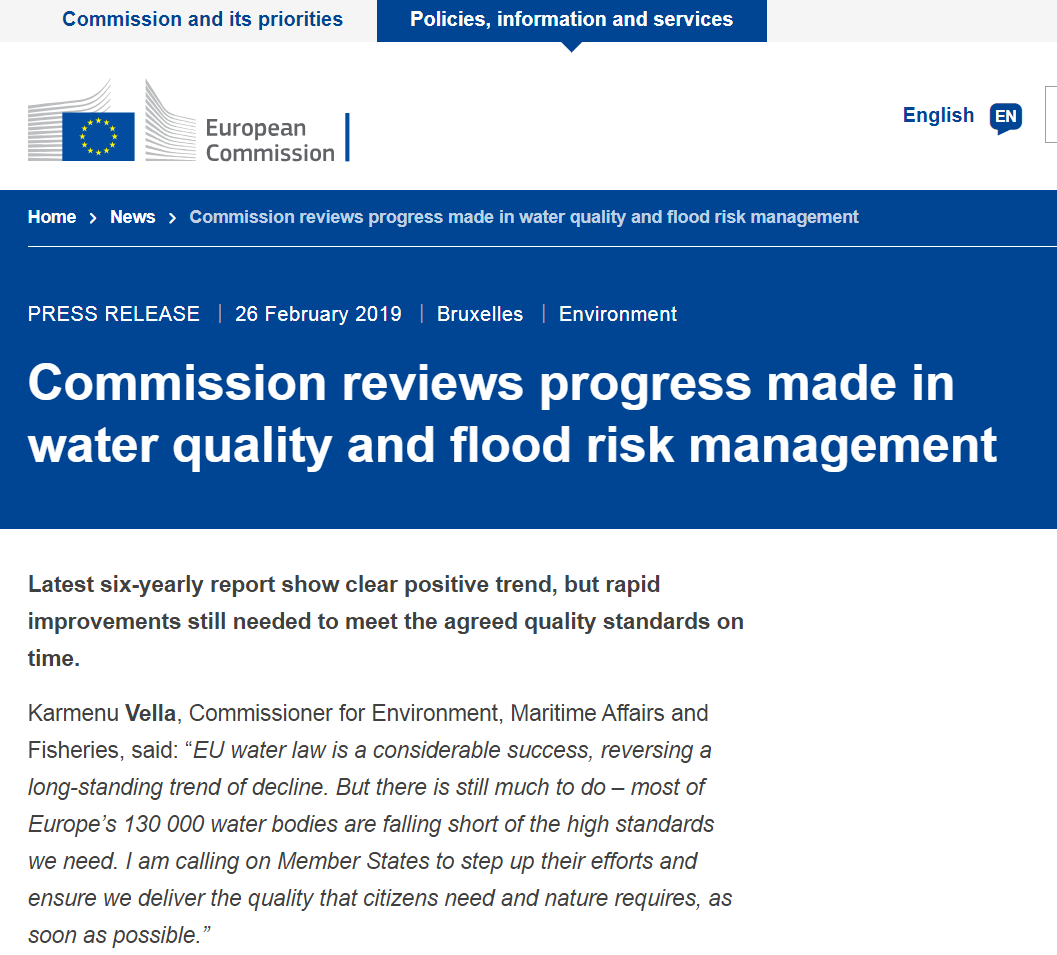Screen dimensions: 1057x955
Task: Click the Bruxelles location label
Action: pos(480,314)
